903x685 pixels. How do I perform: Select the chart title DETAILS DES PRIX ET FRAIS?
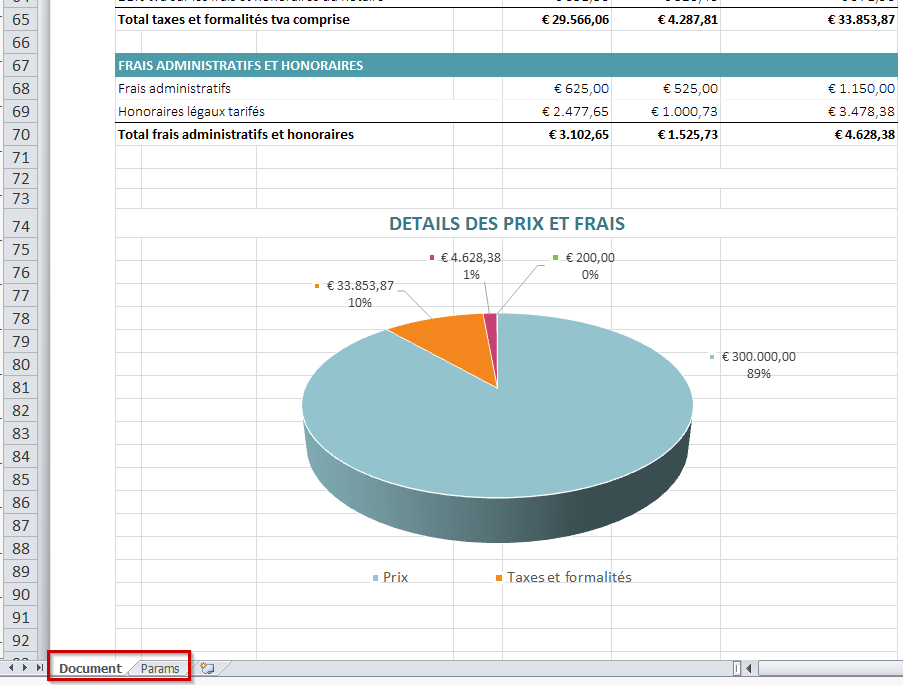pos(507,224)
